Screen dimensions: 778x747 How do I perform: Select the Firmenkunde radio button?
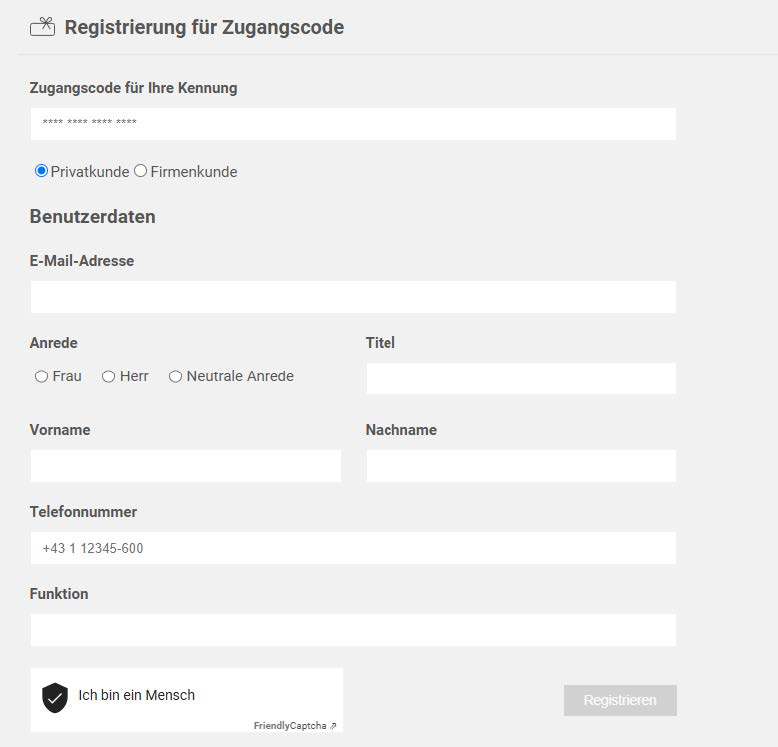[x=141, y=171]
